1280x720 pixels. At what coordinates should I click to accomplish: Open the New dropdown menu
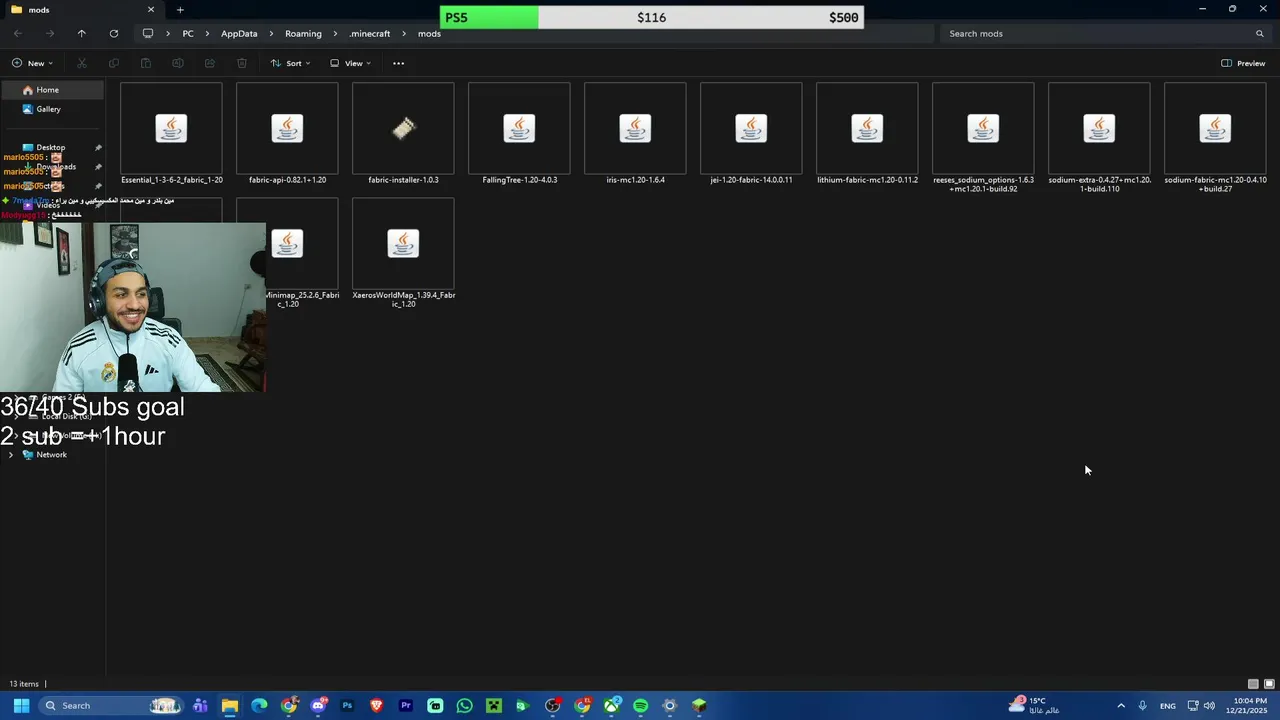pos(32,63)
